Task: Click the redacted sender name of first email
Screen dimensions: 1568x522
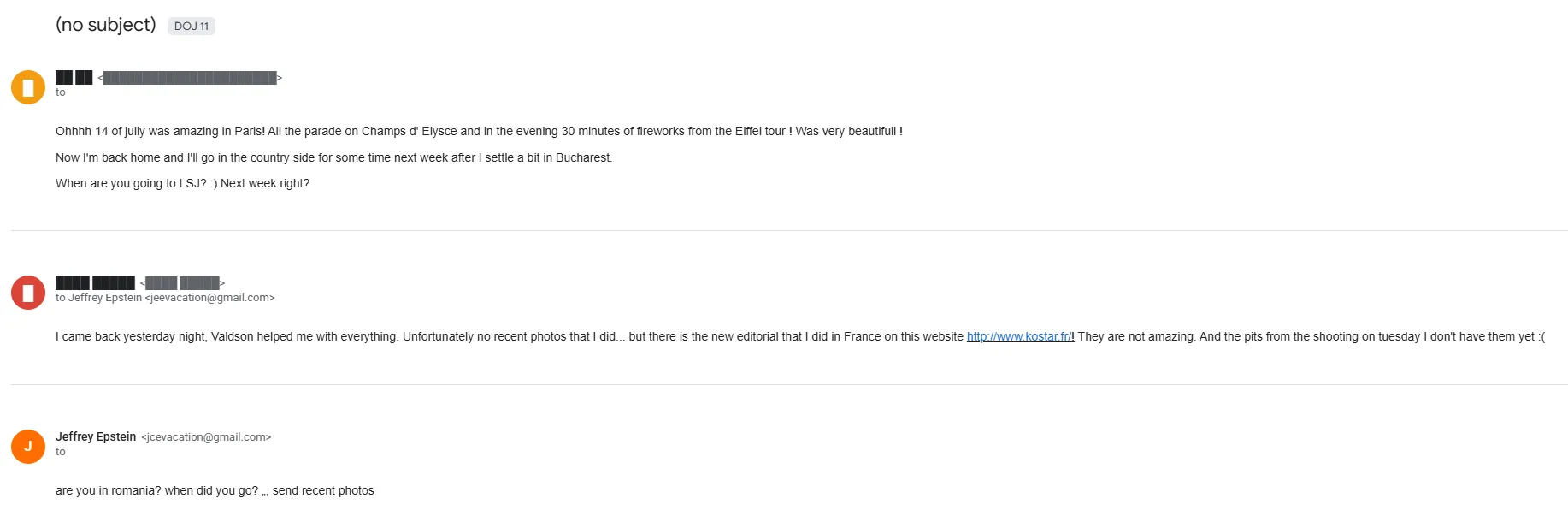Action: point(74,78)
